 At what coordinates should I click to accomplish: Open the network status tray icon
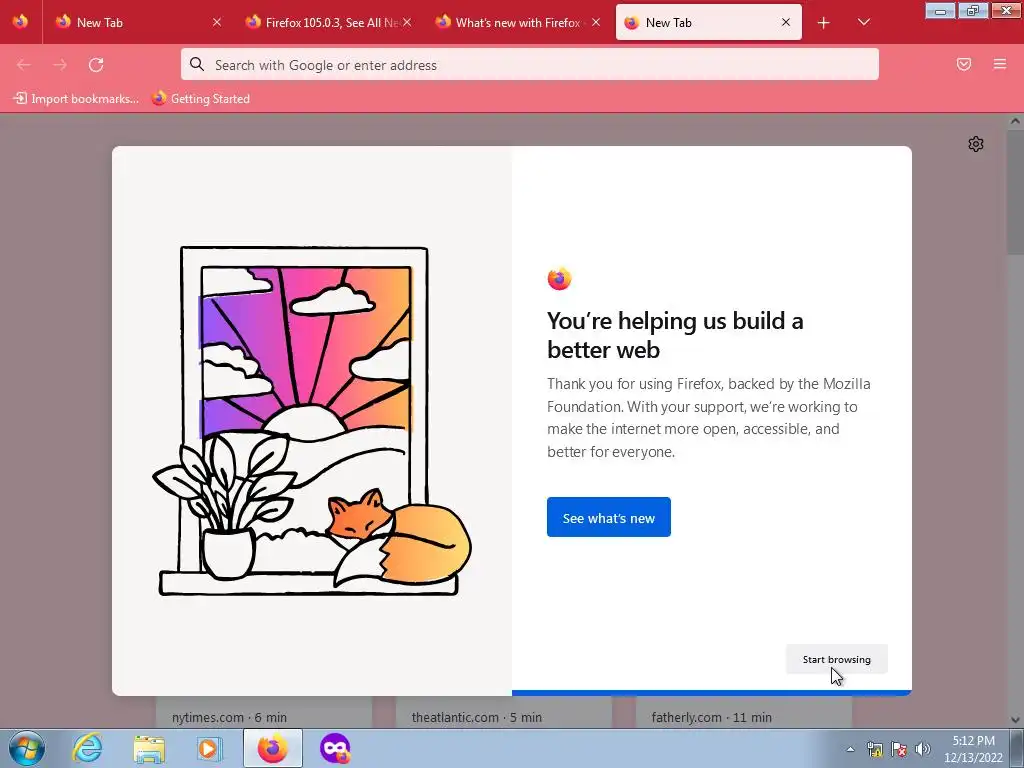coord(874,749)
